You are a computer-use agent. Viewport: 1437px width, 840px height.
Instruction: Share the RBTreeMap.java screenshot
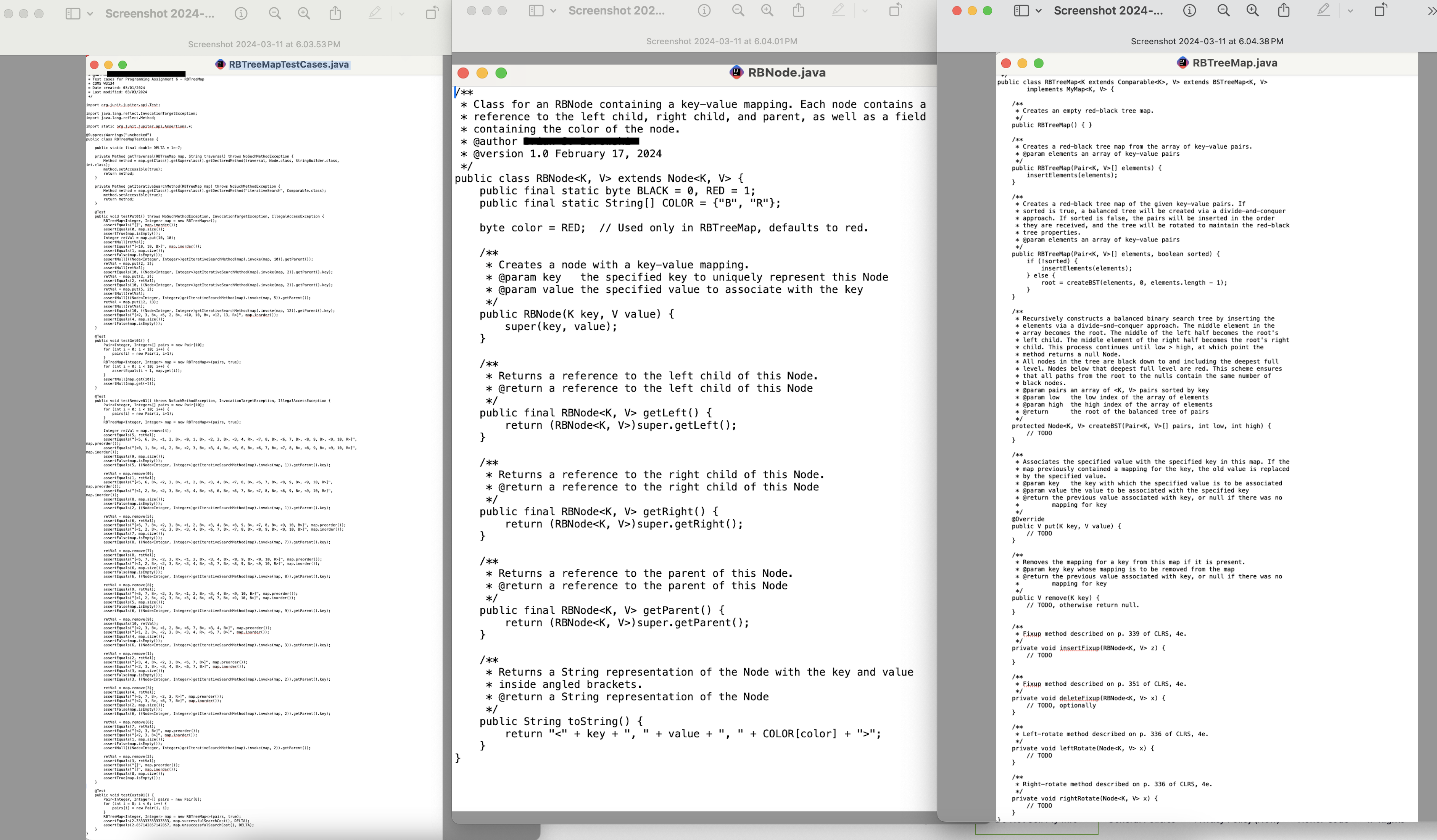tap(1283, 10)
